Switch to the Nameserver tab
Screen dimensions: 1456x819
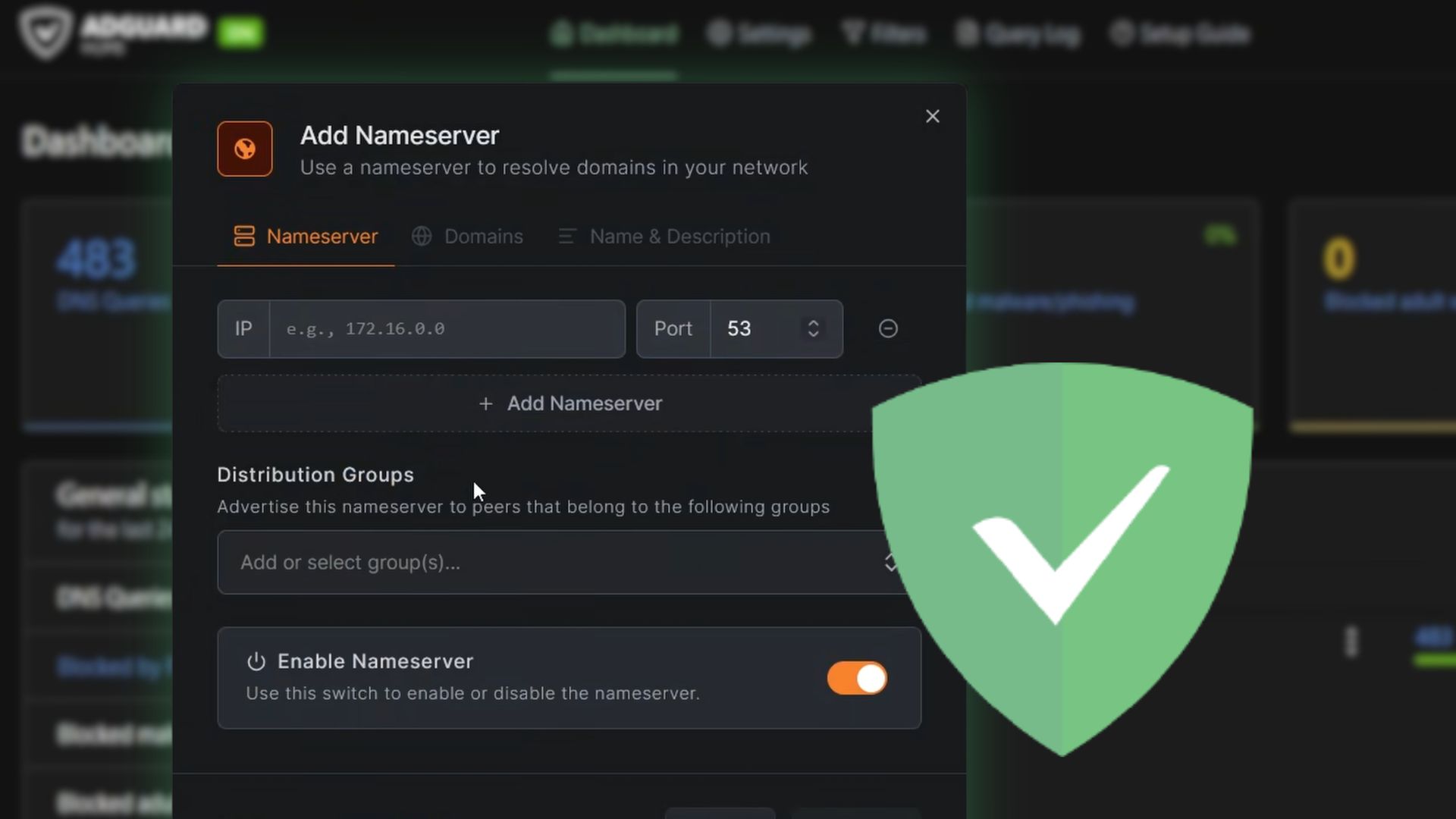(306, 237)
